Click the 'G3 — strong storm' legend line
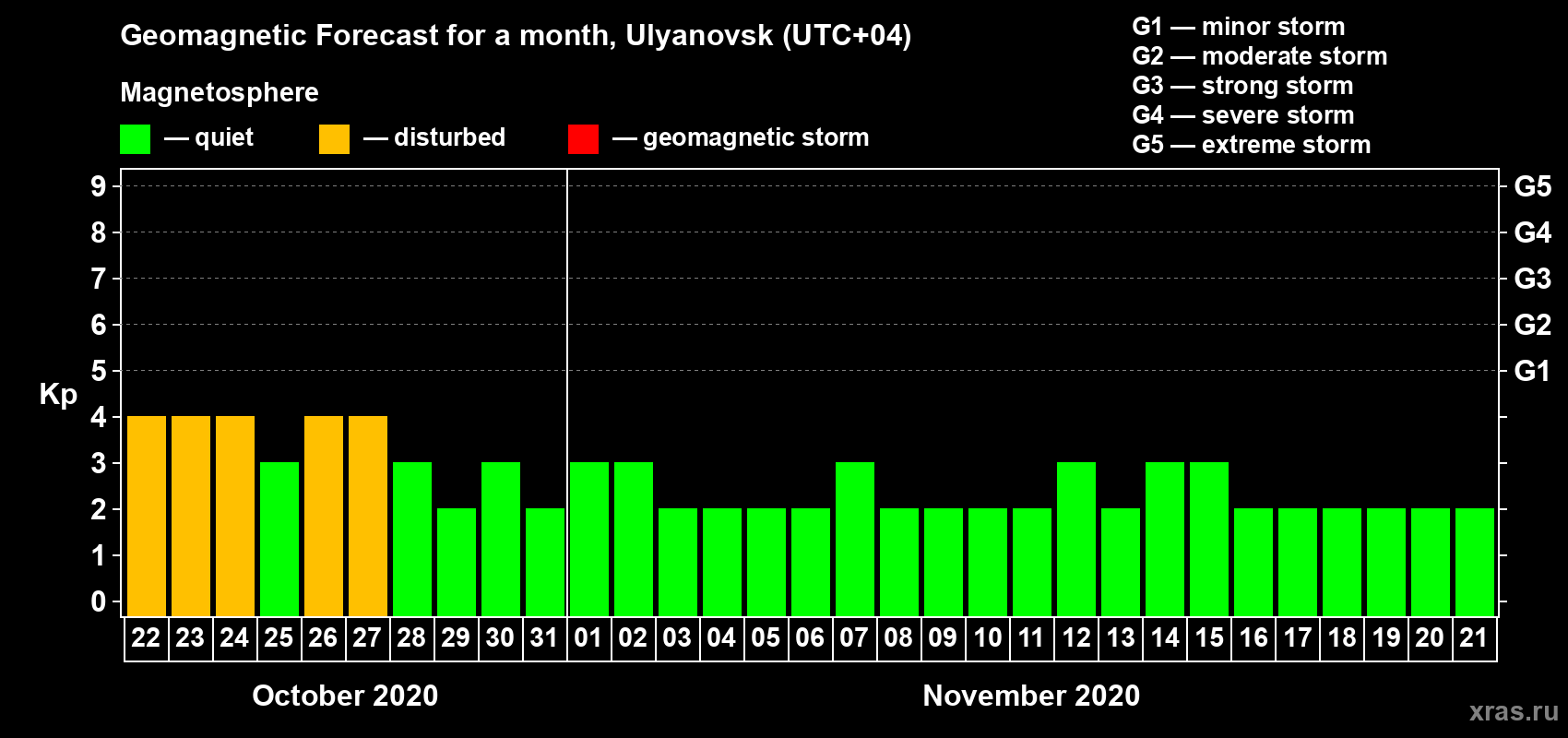This screenshot has width=1568, height=738. click(x=1242, y=86)
